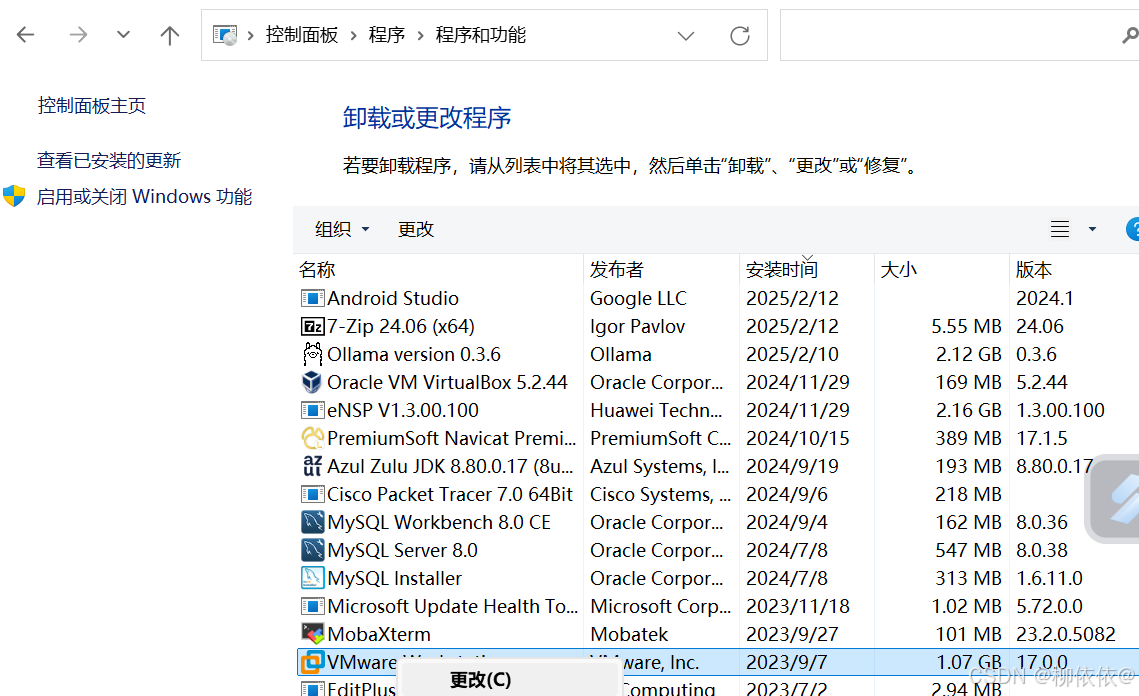Click the VMware Workstation icon
This screenshot has width=1139, height=696.
(x=312, y=663)
